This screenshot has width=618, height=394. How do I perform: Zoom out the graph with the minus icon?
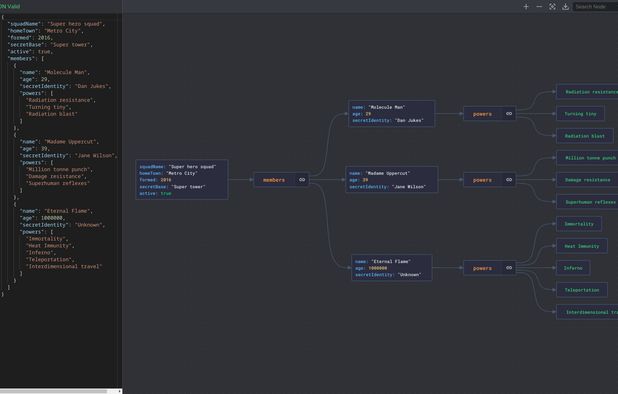(x=539, y=7)
